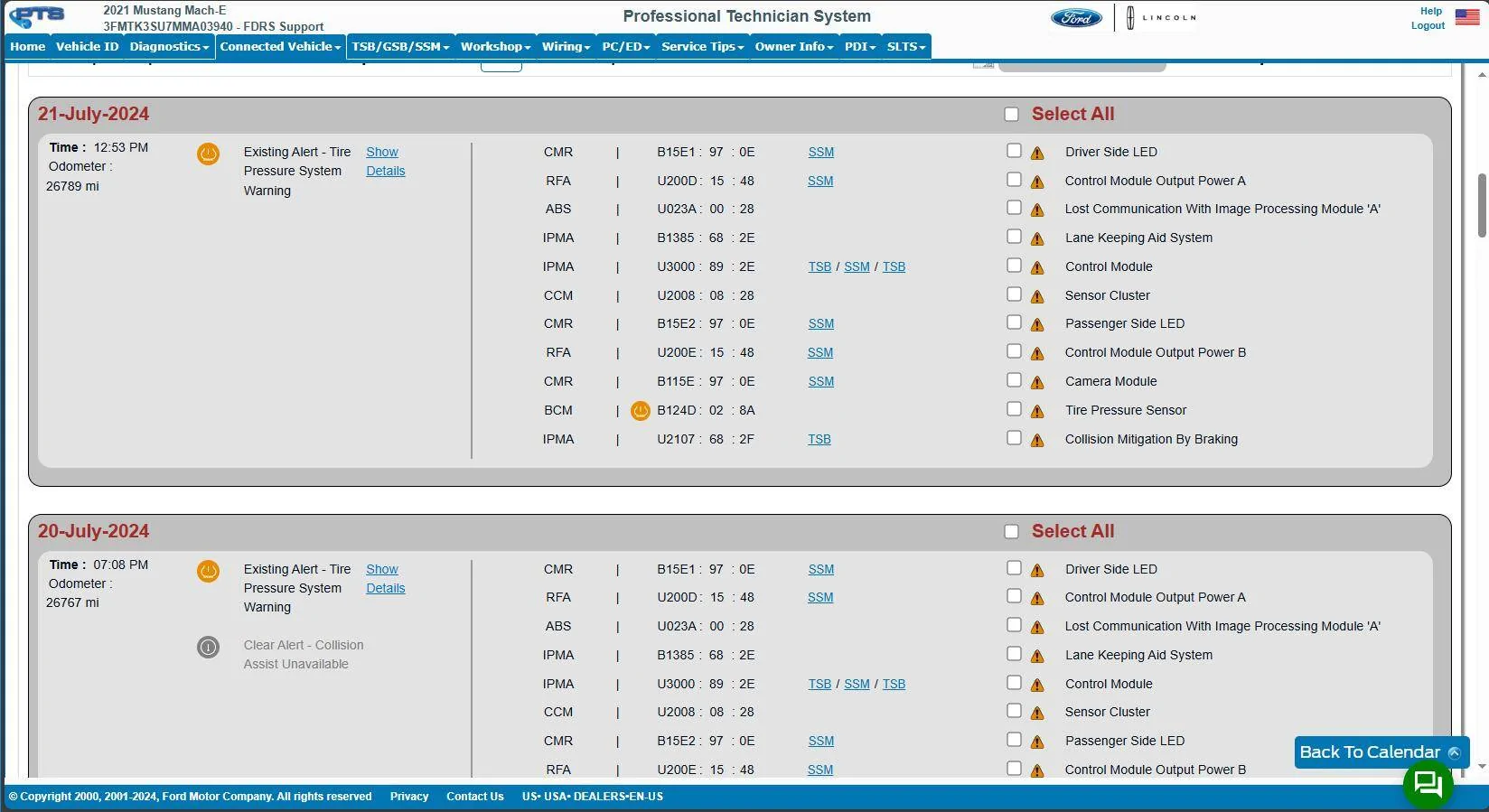Screen dimensions: 1489x812
Task: Click the 21-July-2024 date heading
Action: point(94,115)
